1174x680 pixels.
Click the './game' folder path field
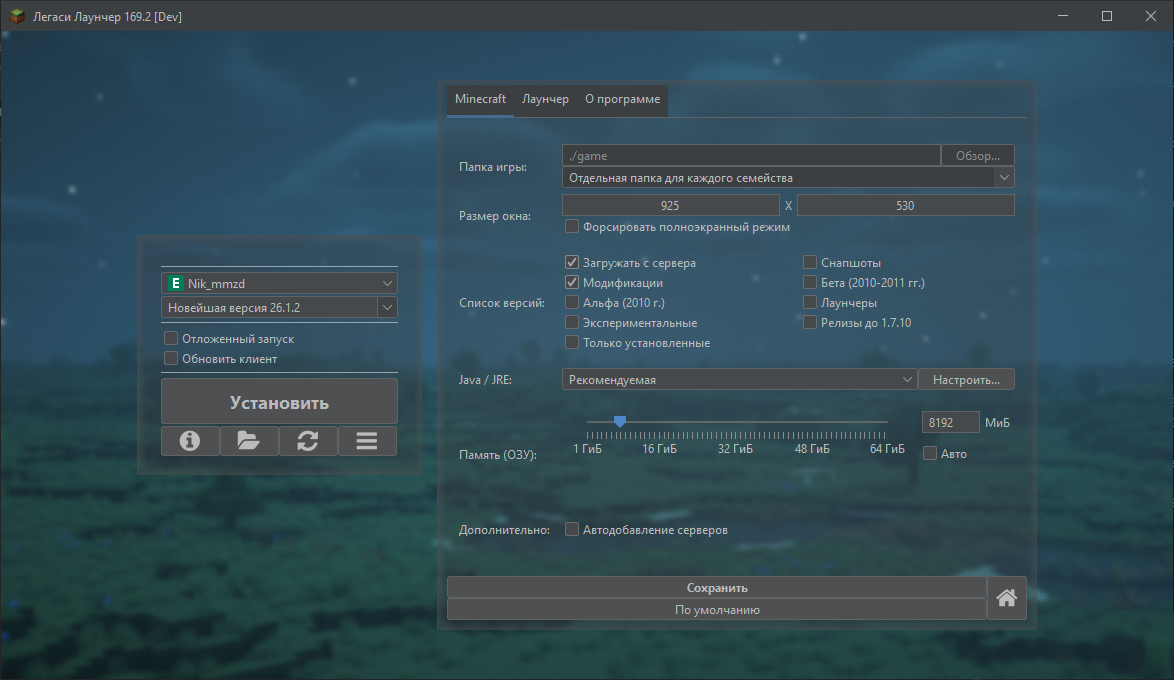coord(751,156)
